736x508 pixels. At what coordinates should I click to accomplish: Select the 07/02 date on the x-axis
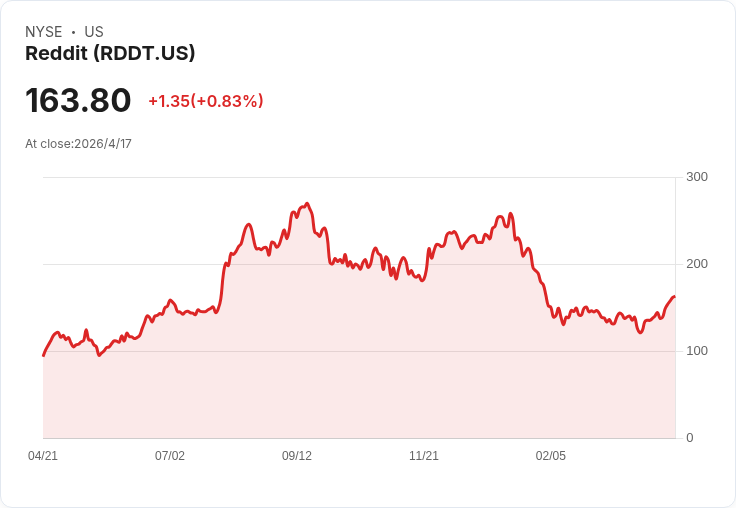coord(170,456)
